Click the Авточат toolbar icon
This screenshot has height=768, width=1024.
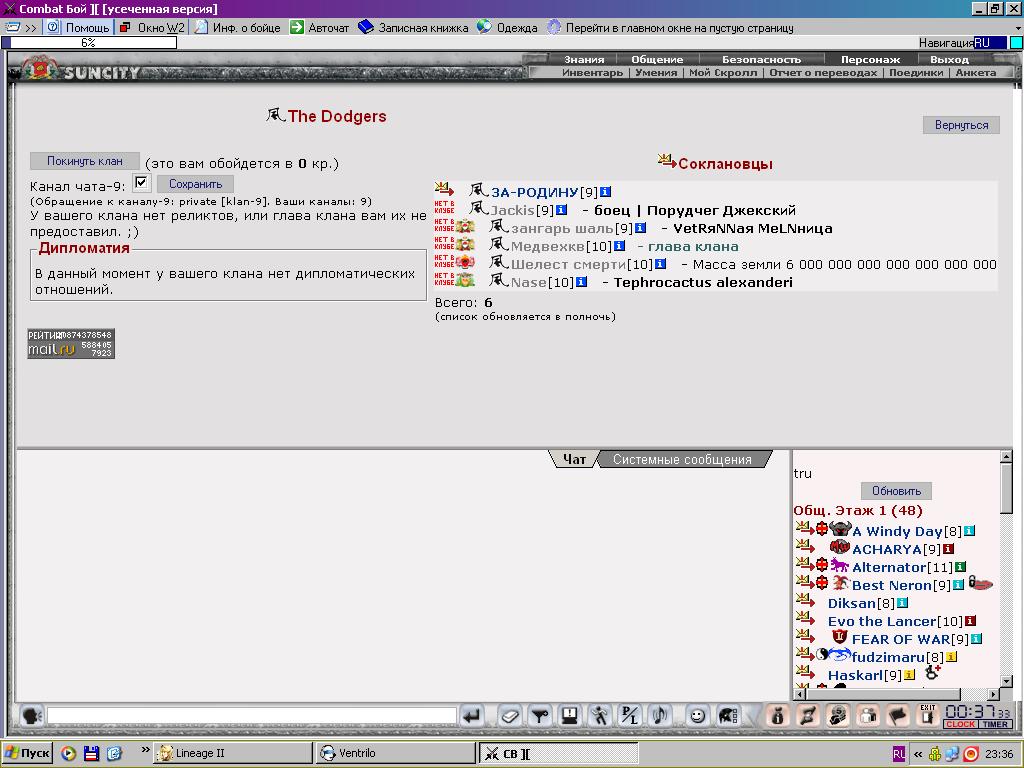click(297, 27)
